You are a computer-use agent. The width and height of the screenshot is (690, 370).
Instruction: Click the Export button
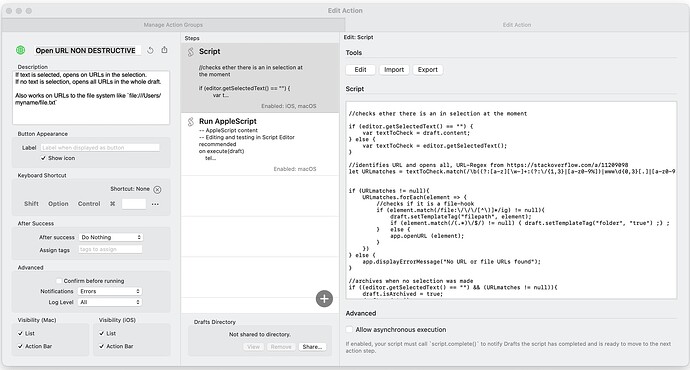point(428,70)
